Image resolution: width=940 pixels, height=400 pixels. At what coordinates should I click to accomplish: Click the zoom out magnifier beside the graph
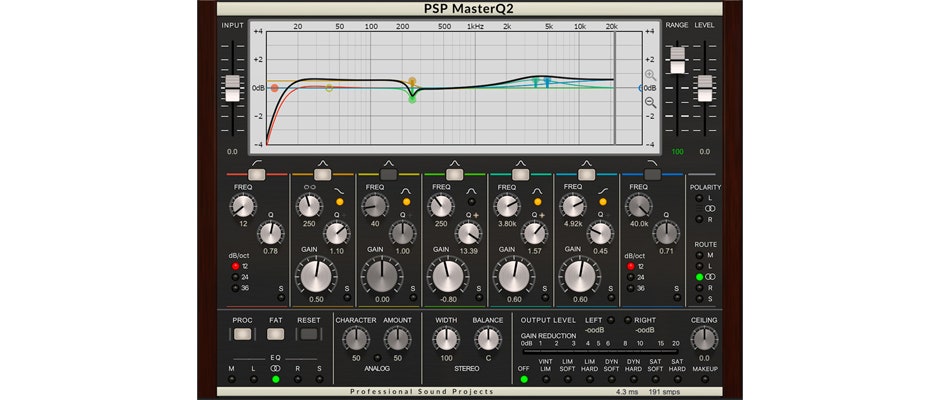point(651,102)
